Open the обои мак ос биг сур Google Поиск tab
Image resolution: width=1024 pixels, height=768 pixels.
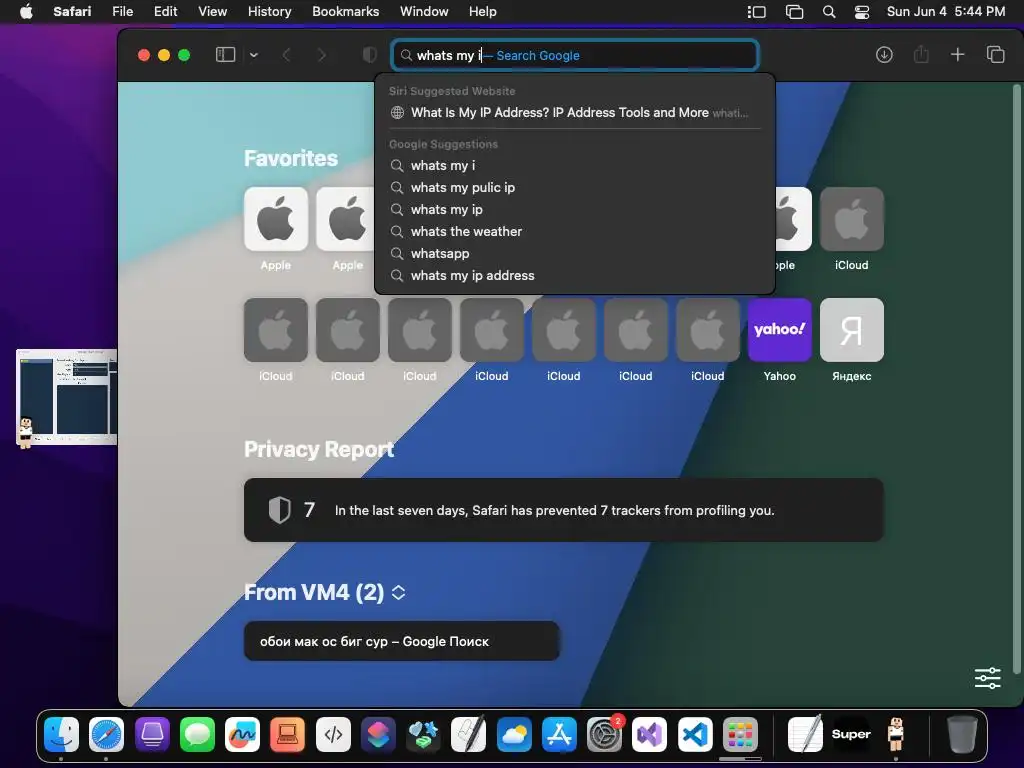402,641
